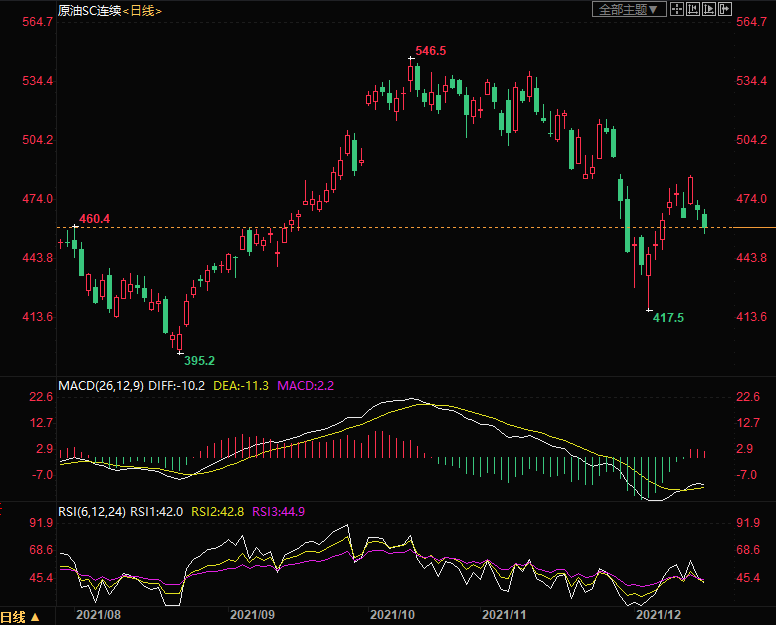Image resolution: width=776 pixels, height=625 pixels.
Task: Click the play-forward chart icon in top toolbar
Action: [x=709, y=9]
